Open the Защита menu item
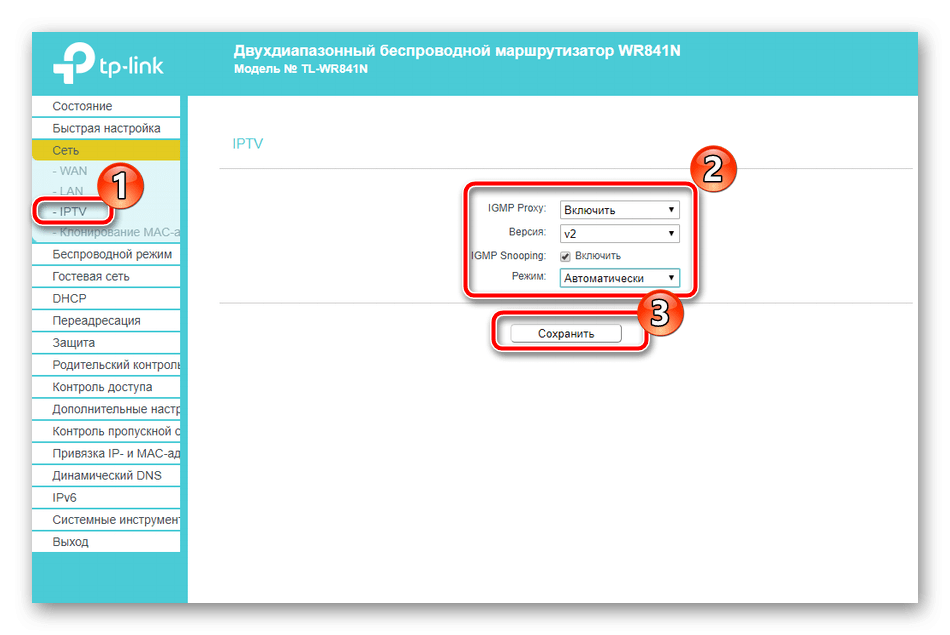 click(x=74, y=343)
